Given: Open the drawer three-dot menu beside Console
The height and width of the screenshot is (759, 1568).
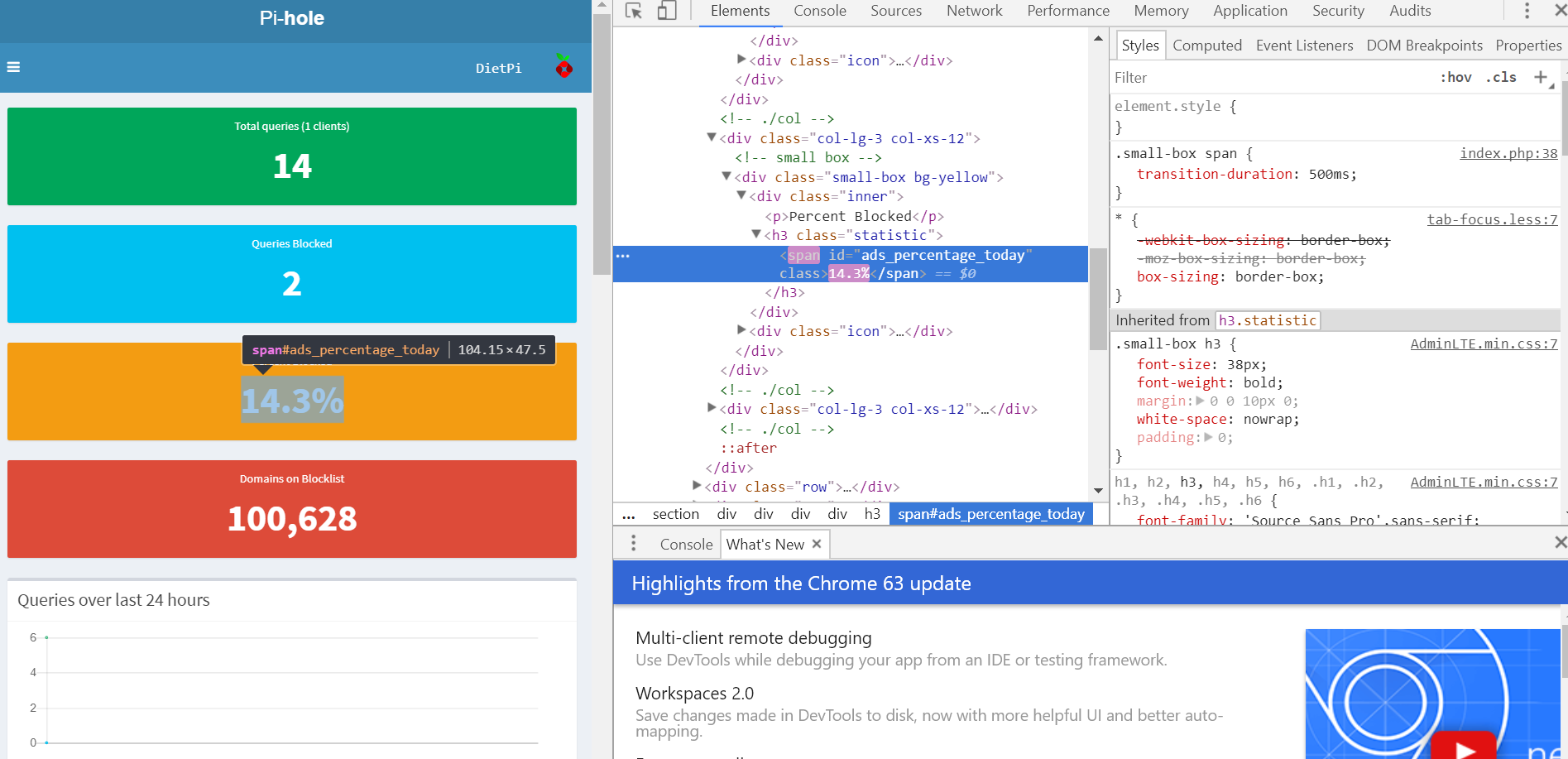Looking at the screenshot, I should point(634,543).
